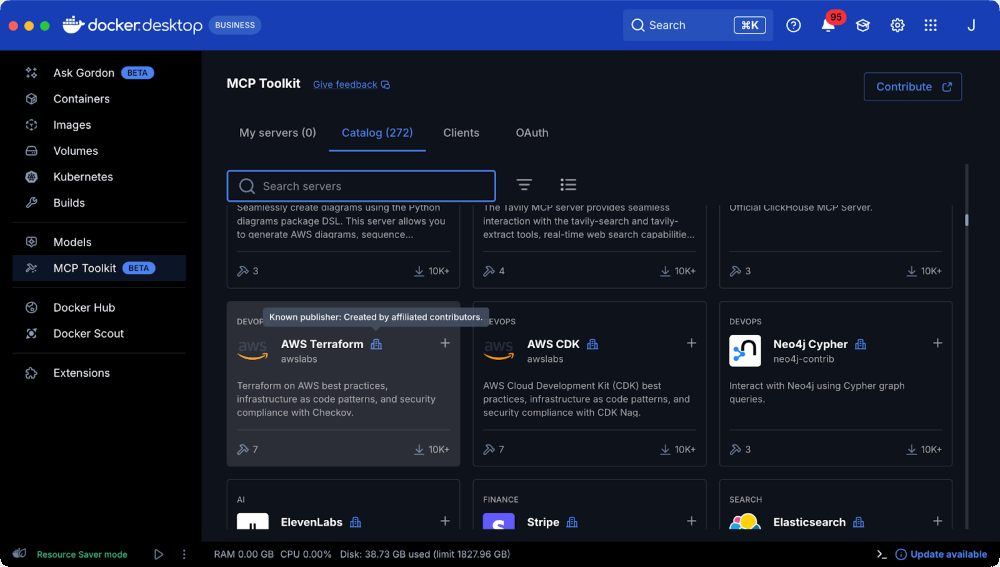Add the AWS CDK server with plus

pyautogui.click(x=691, y=343)
